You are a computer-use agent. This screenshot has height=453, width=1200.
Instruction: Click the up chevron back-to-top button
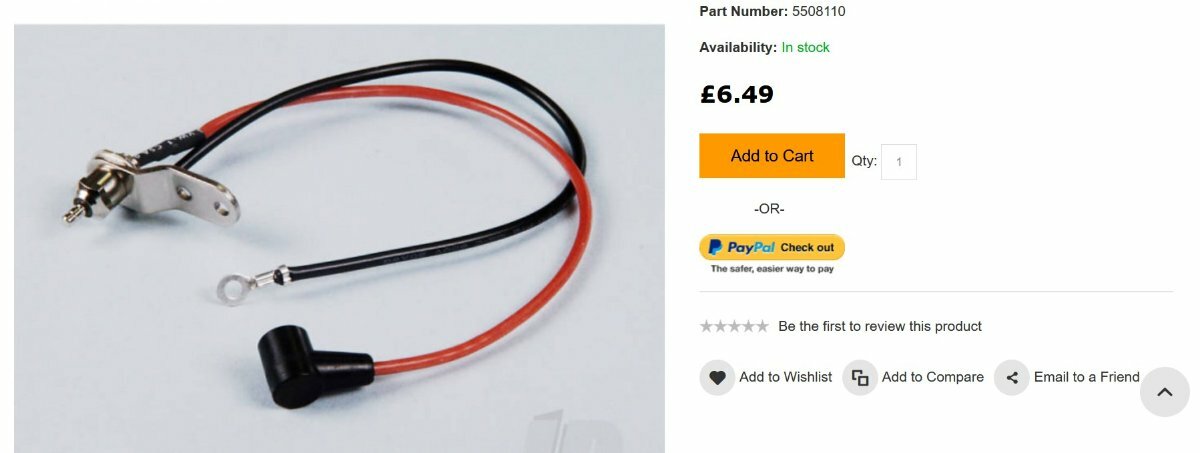coord(1165,392)
